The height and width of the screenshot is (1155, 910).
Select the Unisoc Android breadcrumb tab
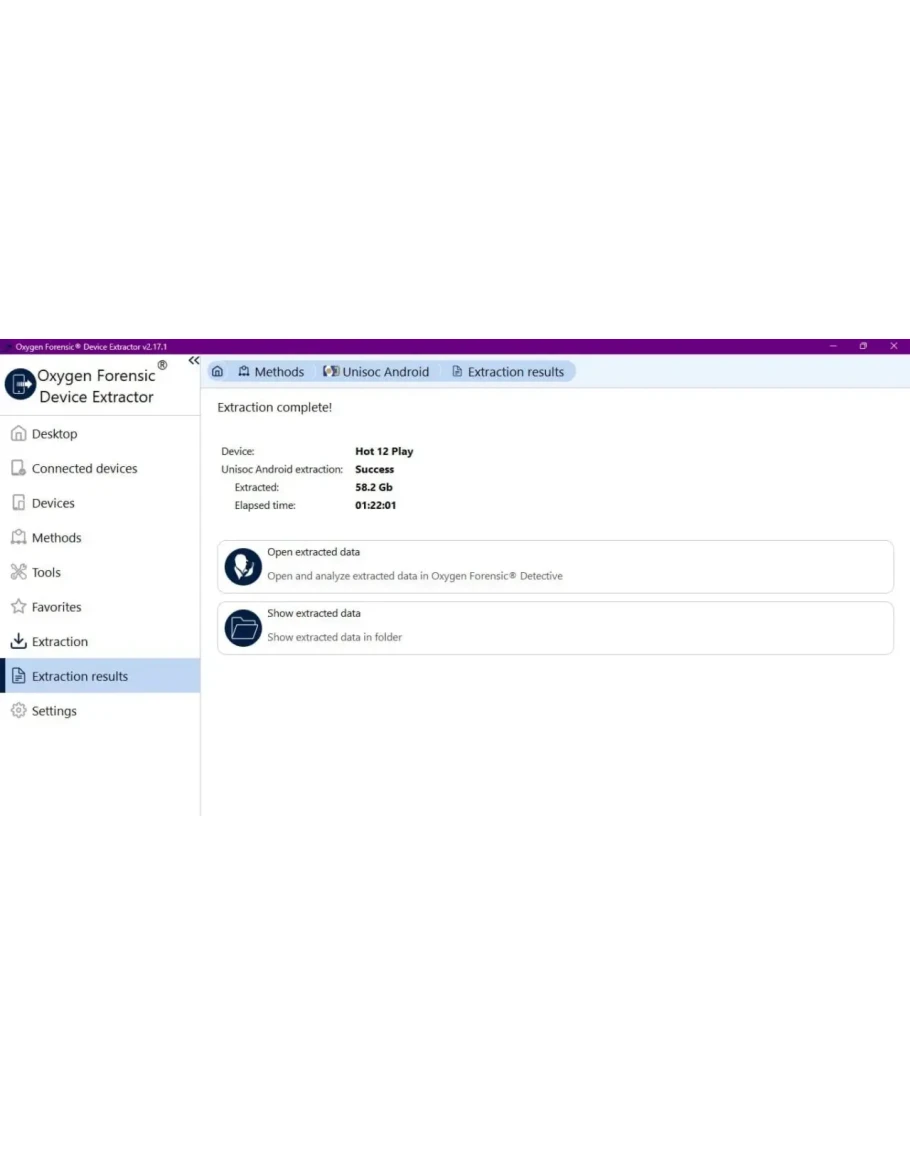[x=376, y=372]
